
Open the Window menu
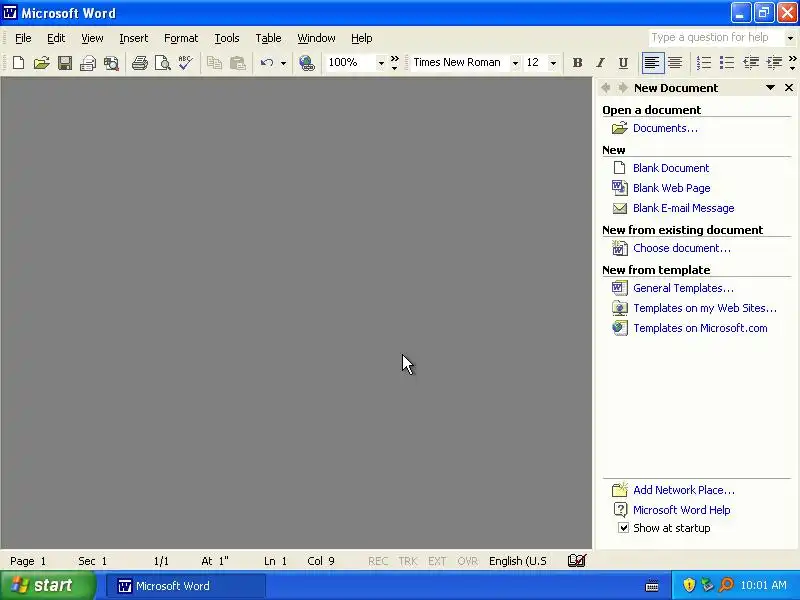pos(316,38)
